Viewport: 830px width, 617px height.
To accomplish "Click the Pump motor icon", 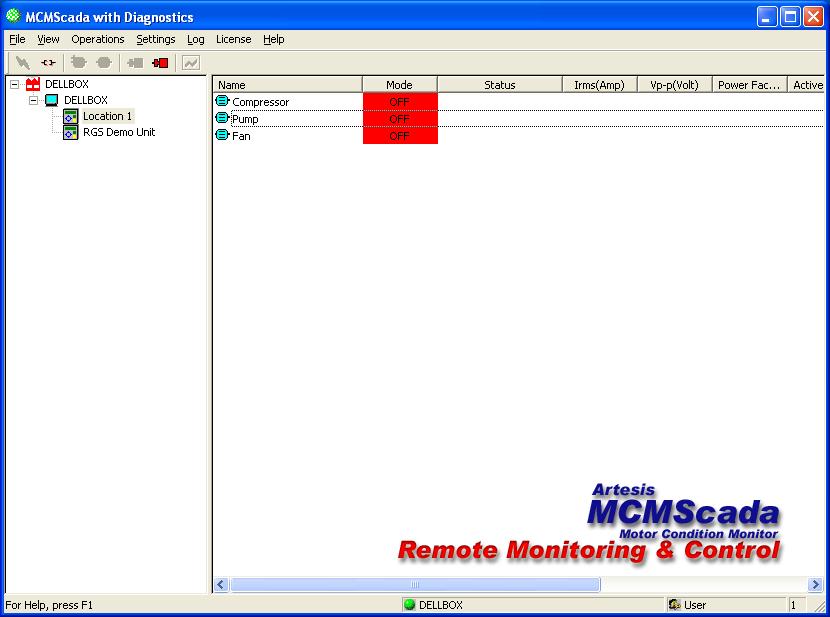I will point(222,118).
